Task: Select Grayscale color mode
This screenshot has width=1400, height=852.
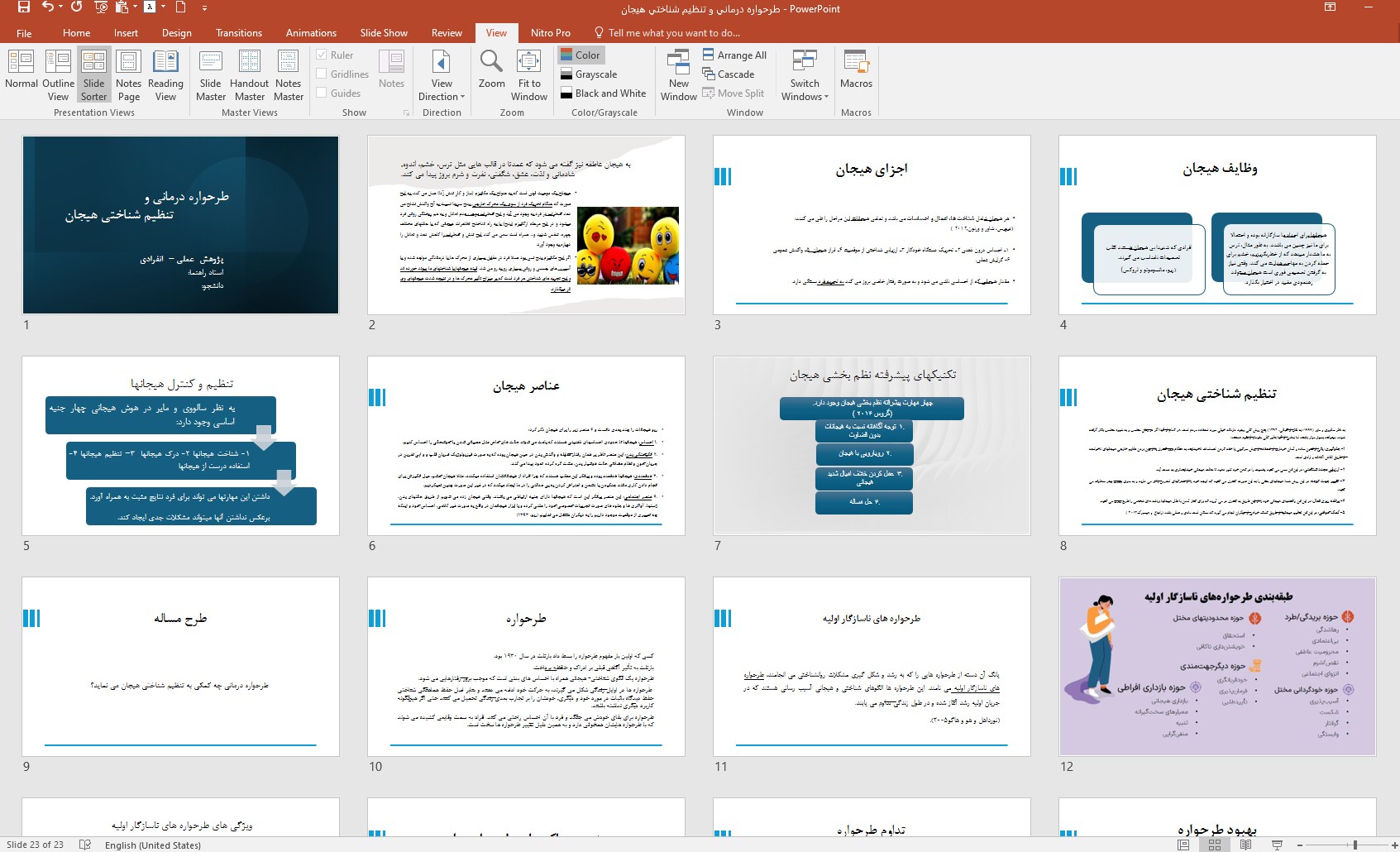Action: pos(588,74)
